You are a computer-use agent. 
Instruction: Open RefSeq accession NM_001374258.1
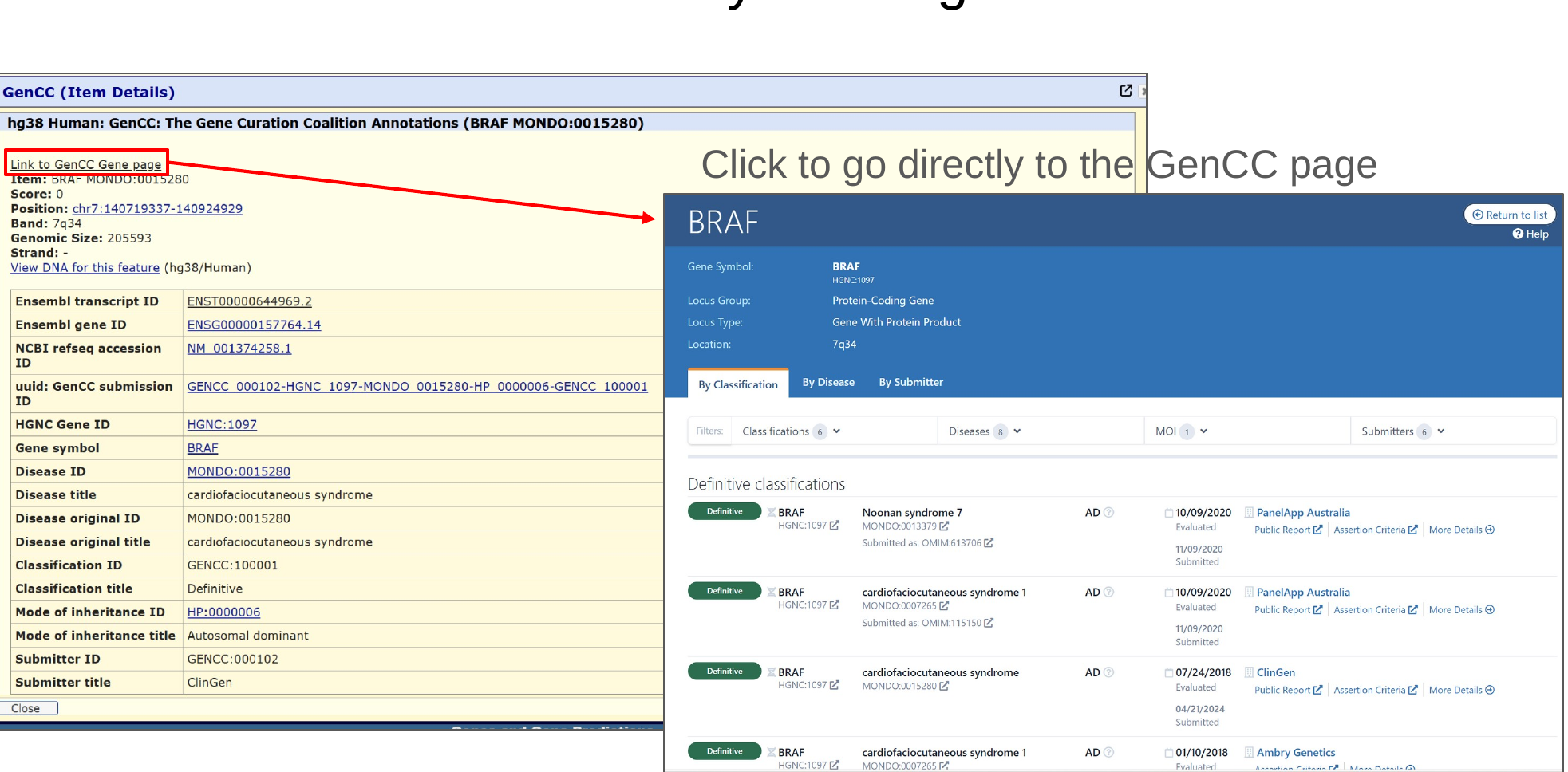pos(239,349)
